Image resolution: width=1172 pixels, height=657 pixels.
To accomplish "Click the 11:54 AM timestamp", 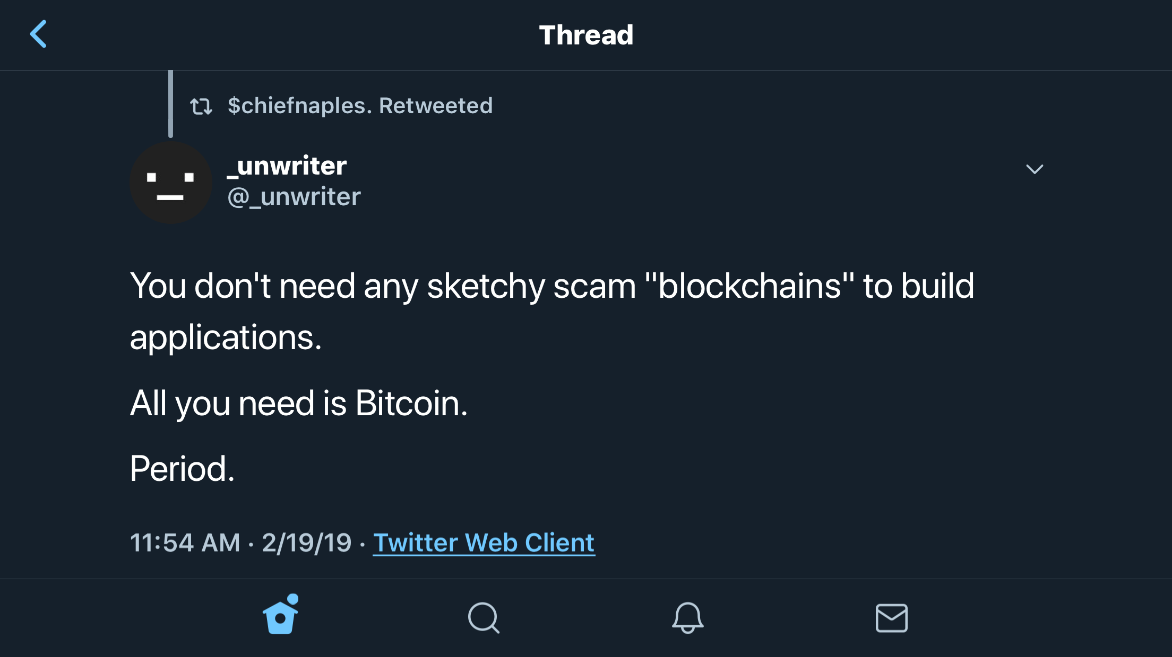I will click(x=185, y=543).
